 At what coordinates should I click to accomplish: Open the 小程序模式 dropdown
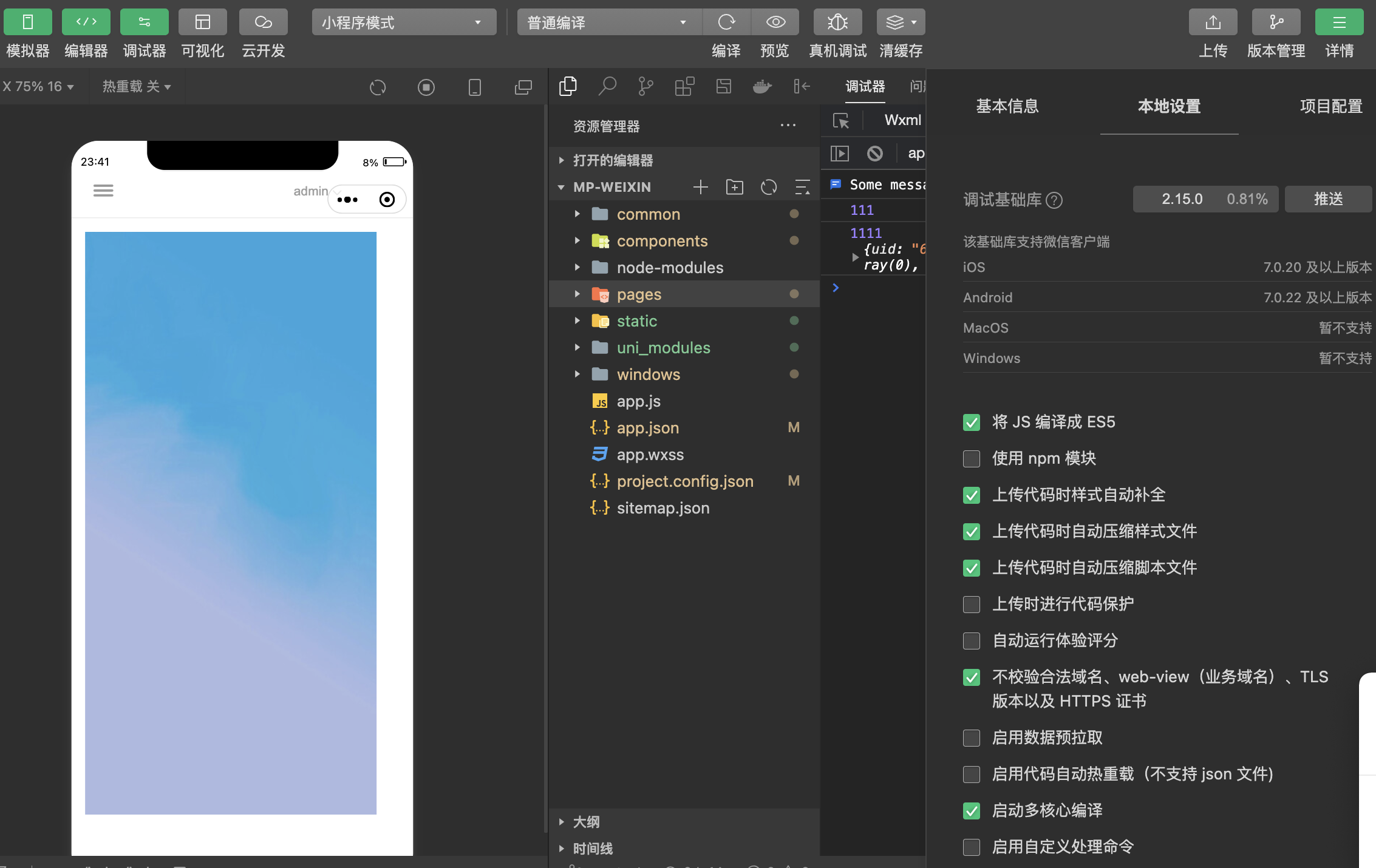[x=403, y=22]
